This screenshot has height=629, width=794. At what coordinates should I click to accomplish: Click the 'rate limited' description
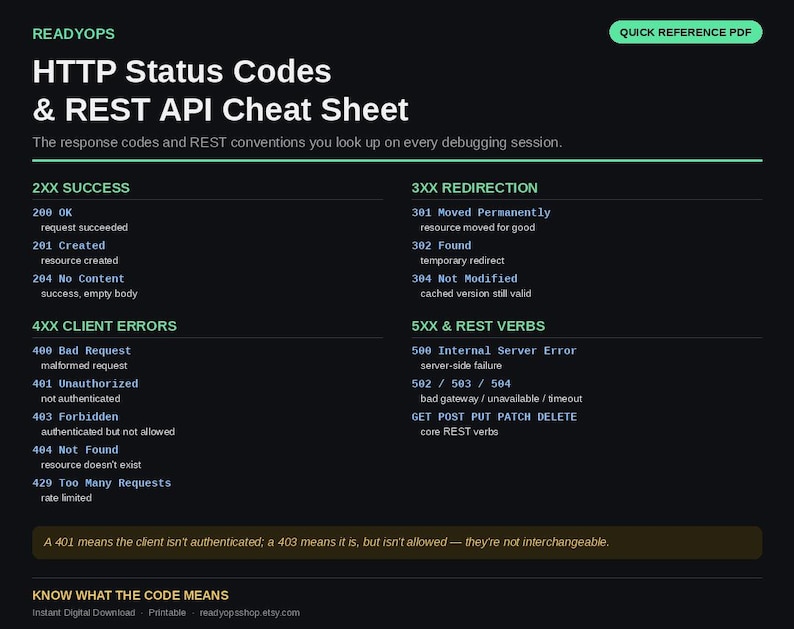66,498
